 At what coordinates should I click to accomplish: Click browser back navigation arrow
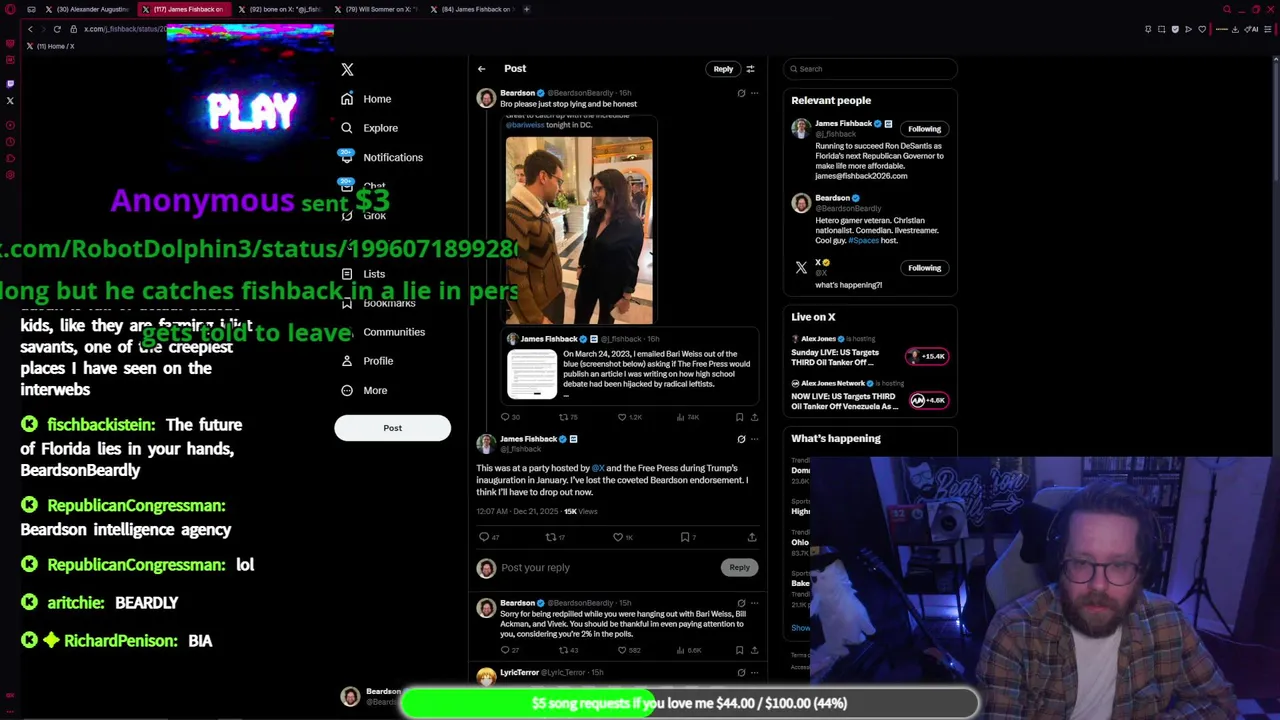tap(30, 29)
